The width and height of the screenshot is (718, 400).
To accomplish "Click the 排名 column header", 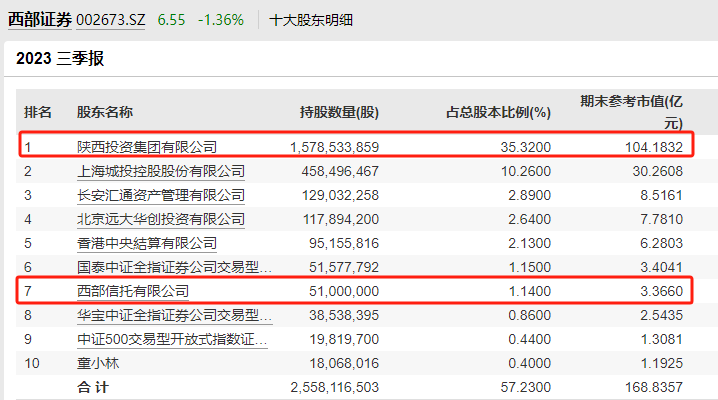I will point(38,112).
